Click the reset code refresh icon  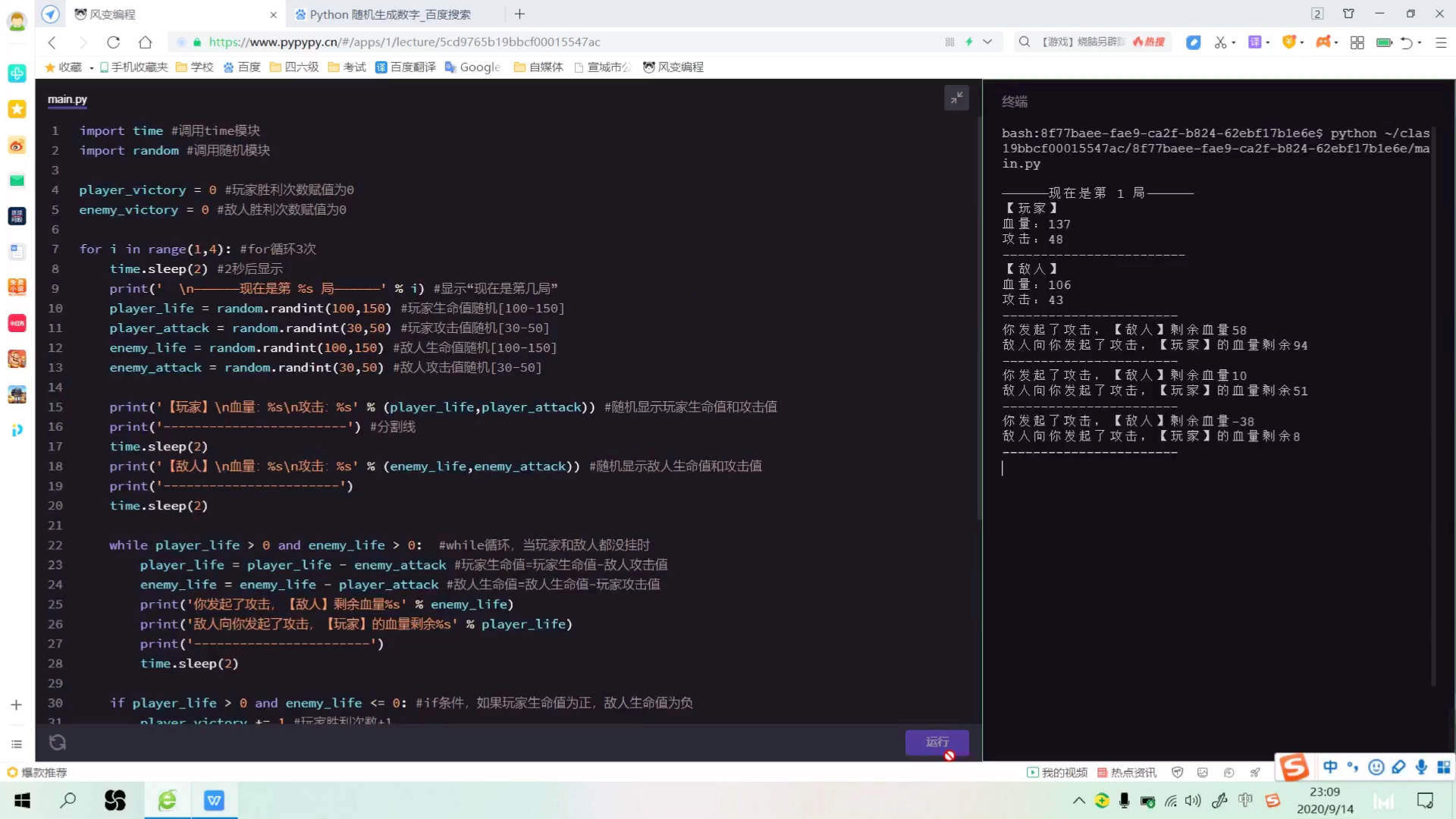point(58,742)
